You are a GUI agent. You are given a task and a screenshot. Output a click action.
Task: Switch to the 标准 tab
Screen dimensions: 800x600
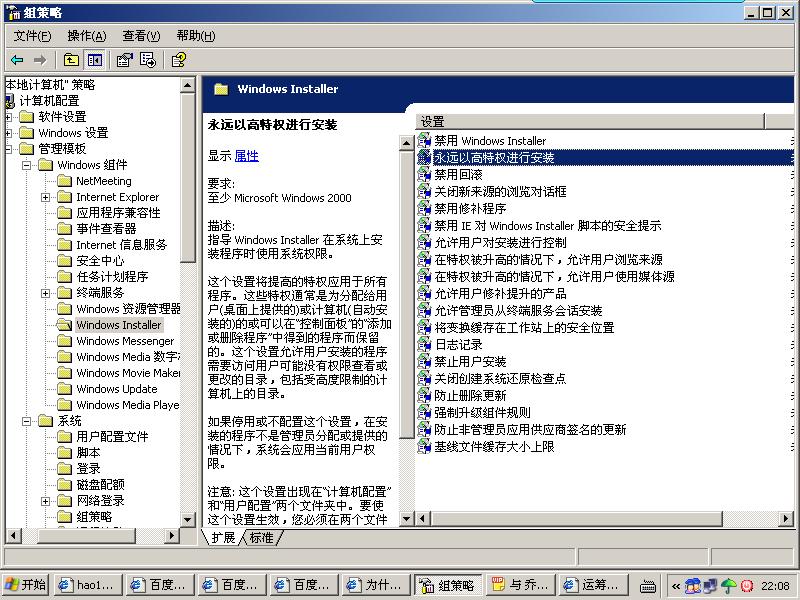pyautogui.click(x=261, y=538)
